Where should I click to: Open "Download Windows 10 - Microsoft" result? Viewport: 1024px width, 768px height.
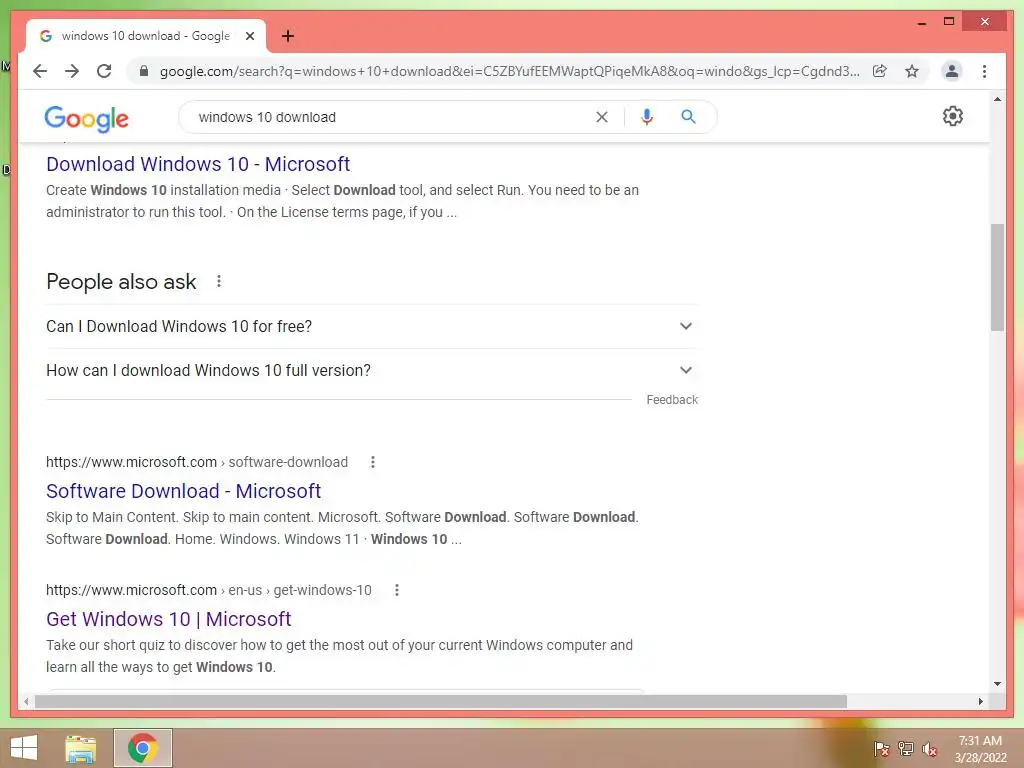198,164
